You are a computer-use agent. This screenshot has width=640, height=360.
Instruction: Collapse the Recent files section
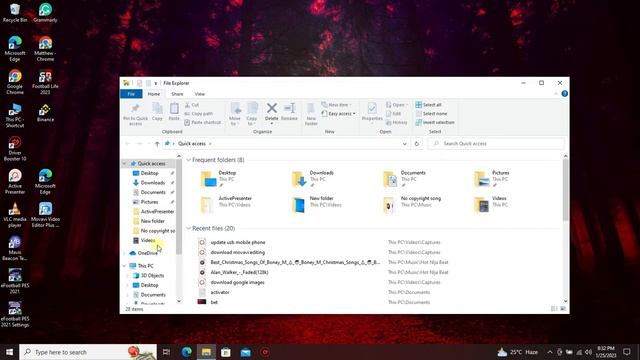pyautogui.click(x=189, y=229)
